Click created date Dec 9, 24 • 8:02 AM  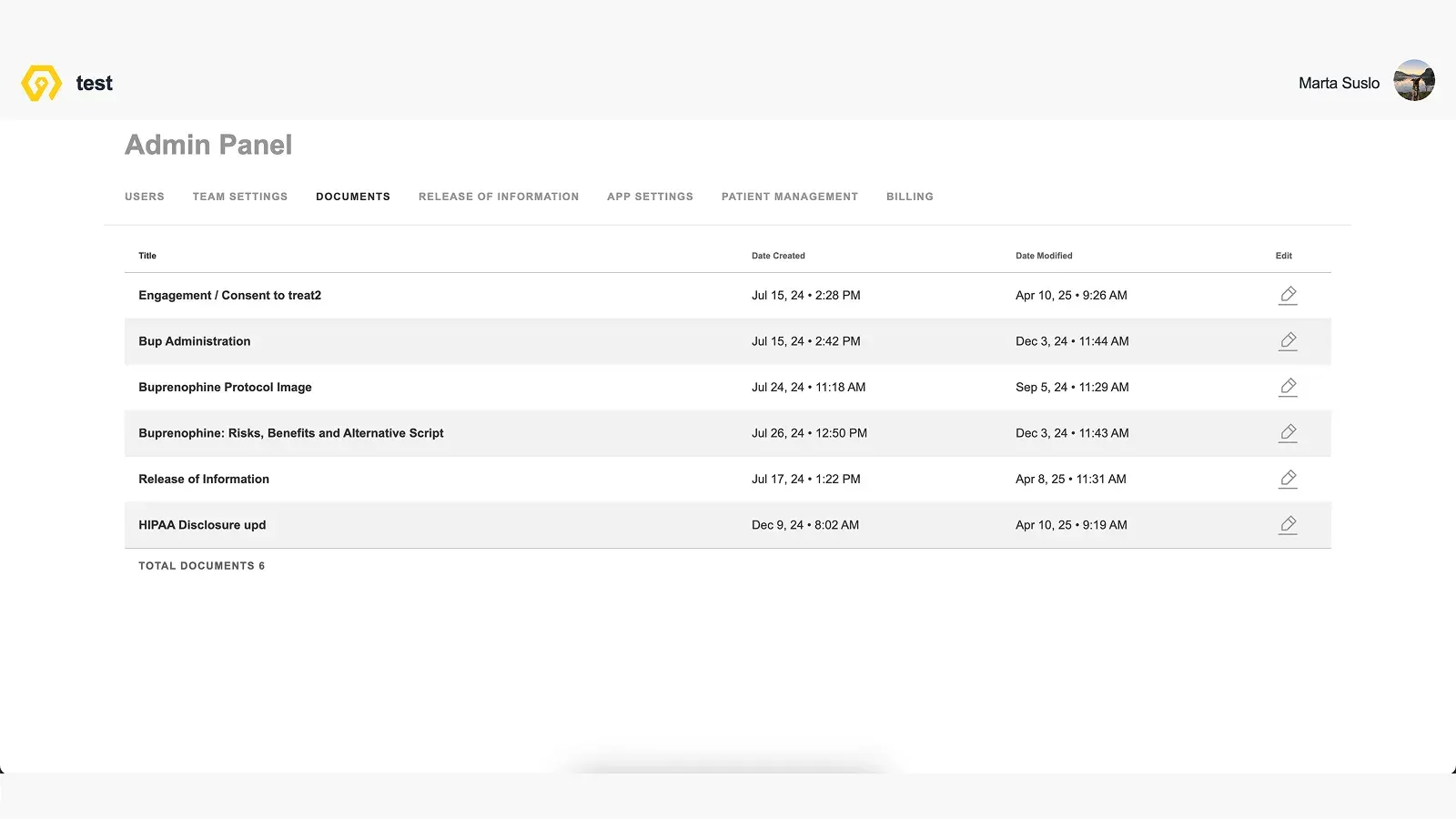point(805,525)
